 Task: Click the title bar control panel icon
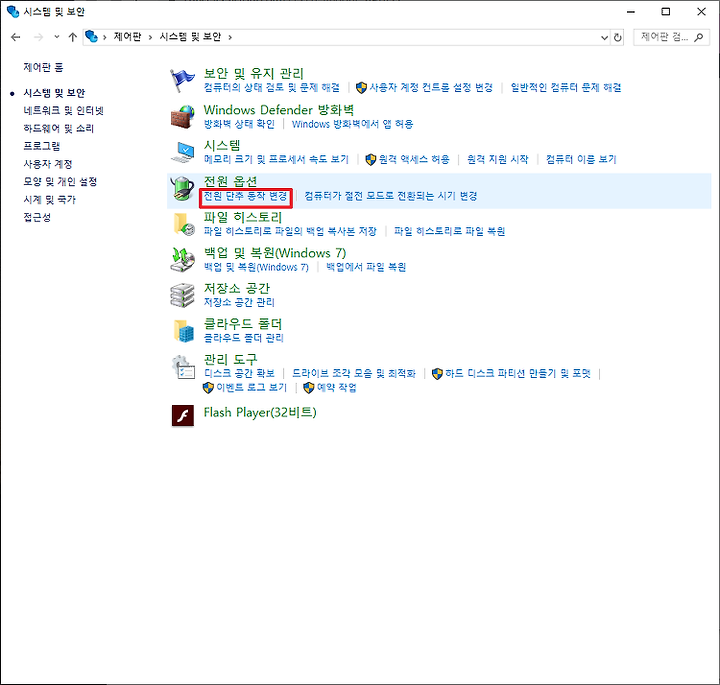13,11
